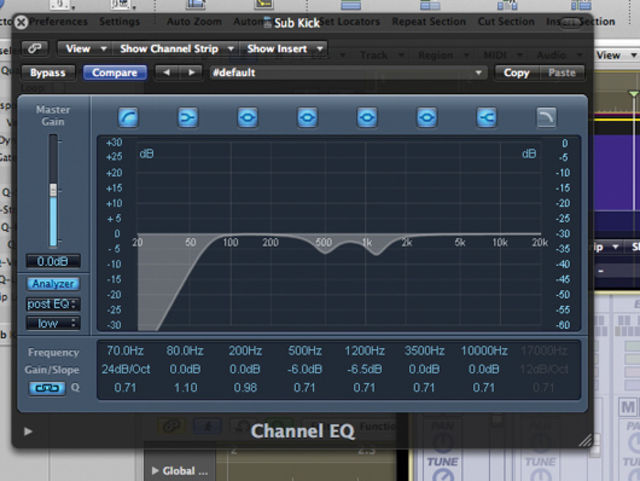Open the Show Channel Strip dropdown

pos(176,49)
